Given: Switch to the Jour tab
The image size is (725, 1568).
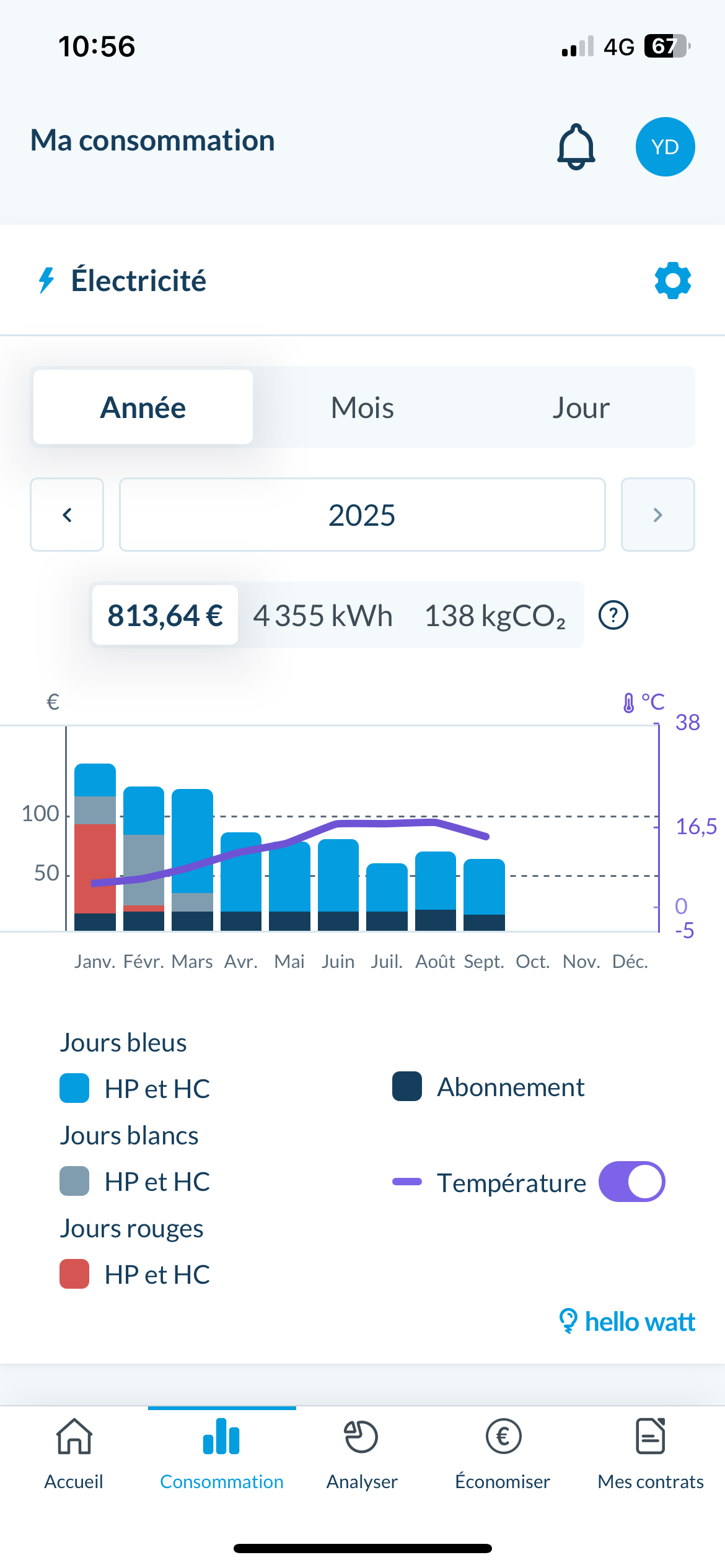Looking at the screenshot, I should click(581, 407).
